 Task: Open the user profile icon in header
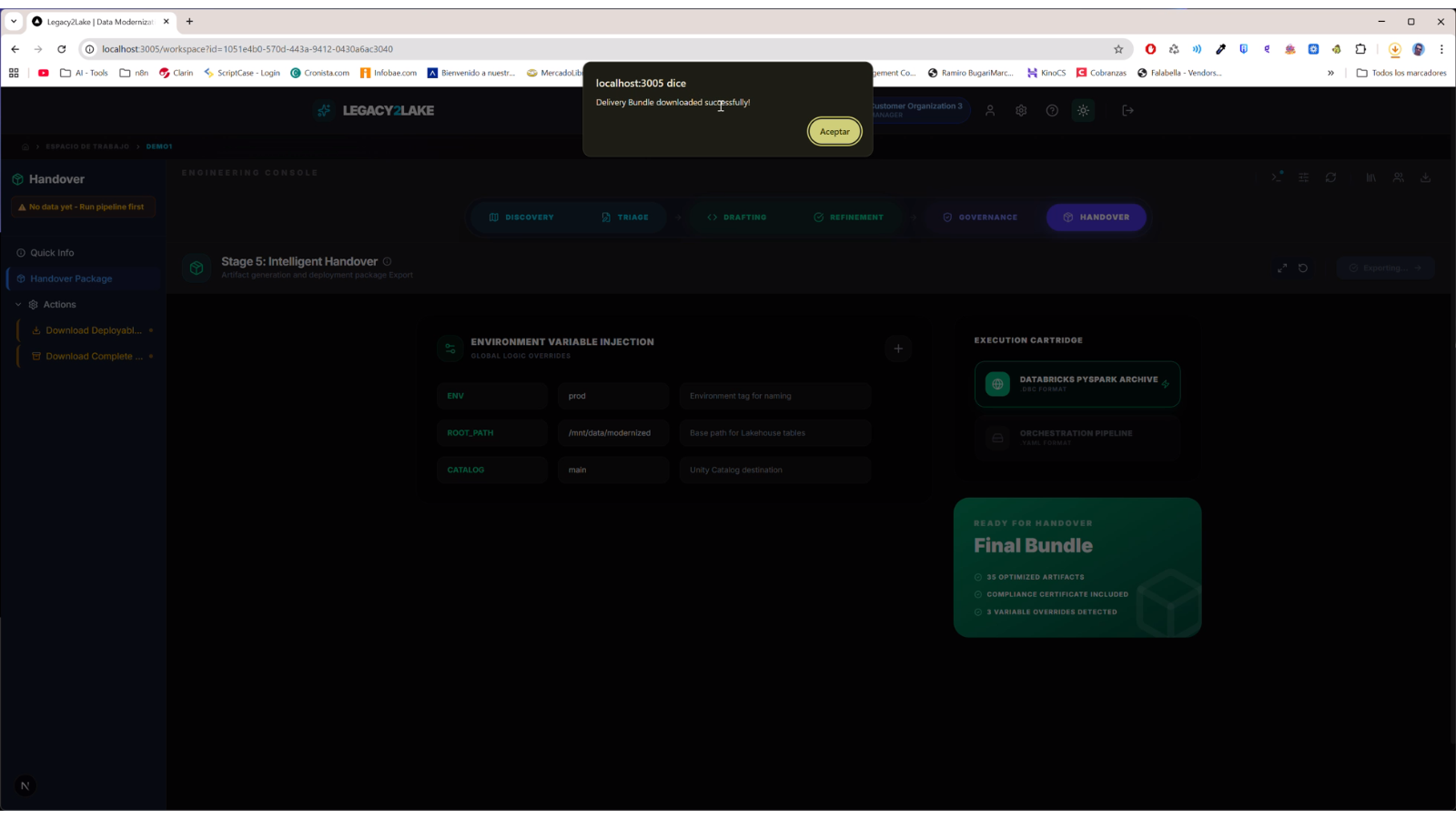[990, 110]
